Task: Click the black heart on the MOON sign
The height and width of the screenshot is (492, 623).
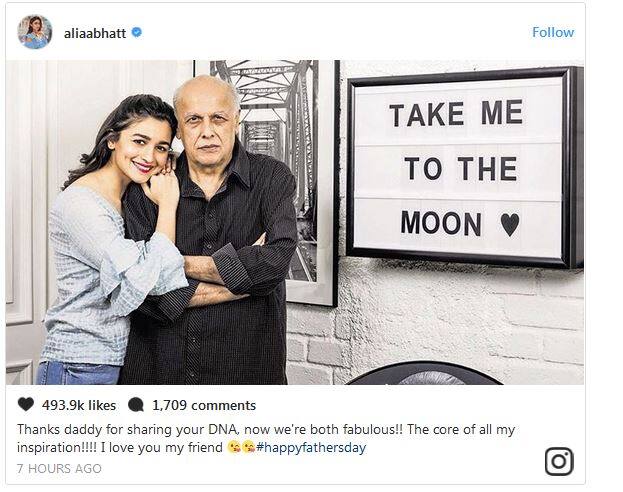Action: pyautogui.click(x=510, y=225)
